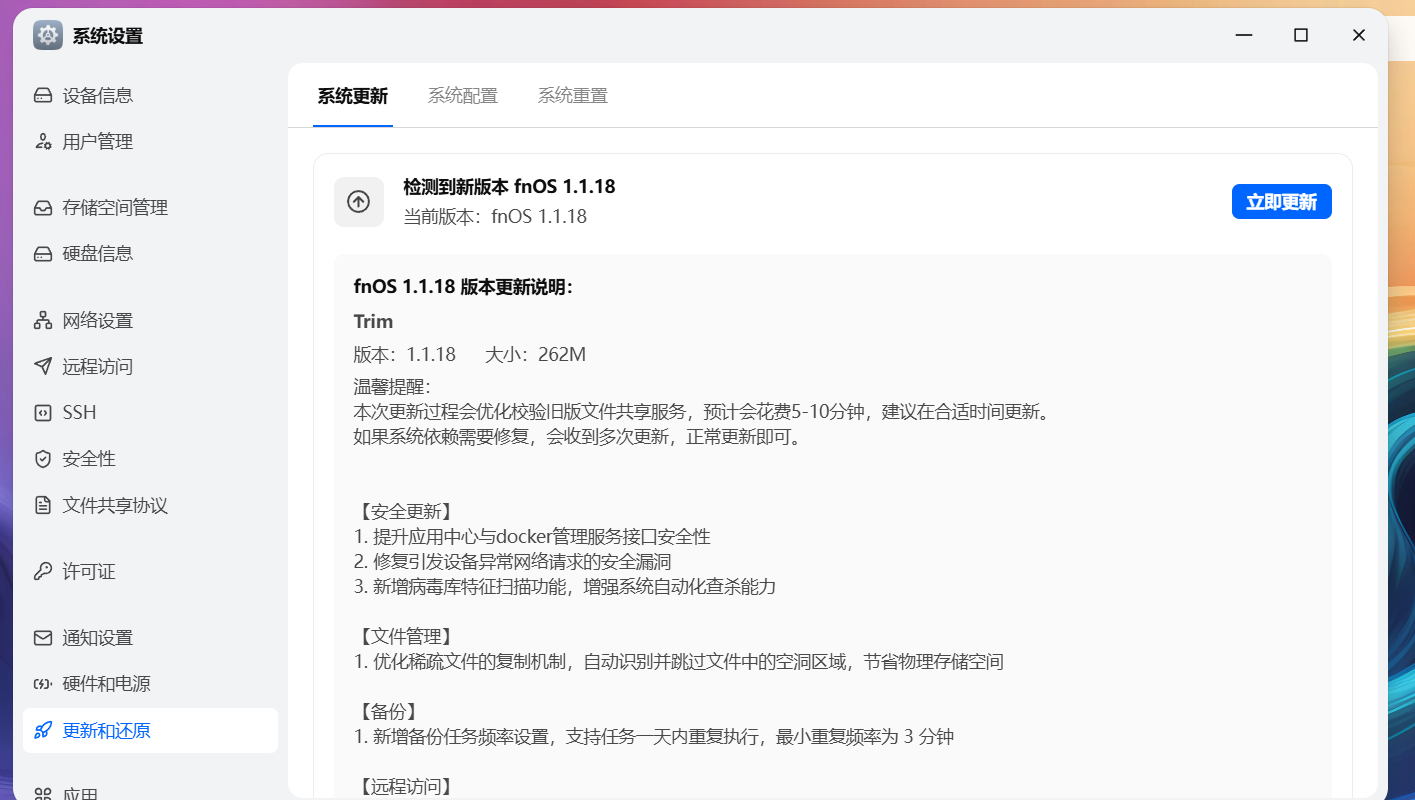Switch to the 系统配置 tab
Screen dimensions: 1415x800
[x=462, y=95]
